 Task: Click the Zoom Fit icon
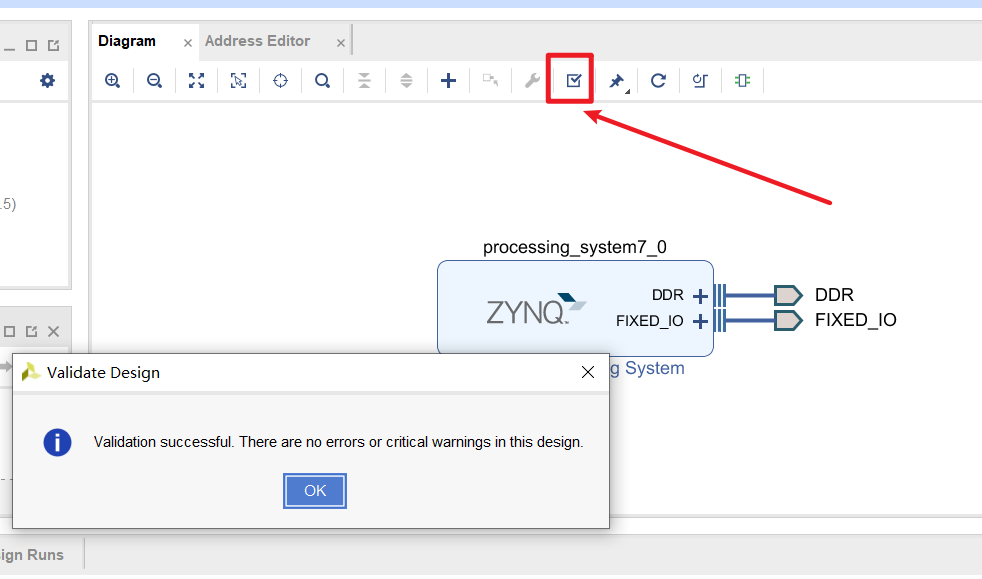coord(197,80)
